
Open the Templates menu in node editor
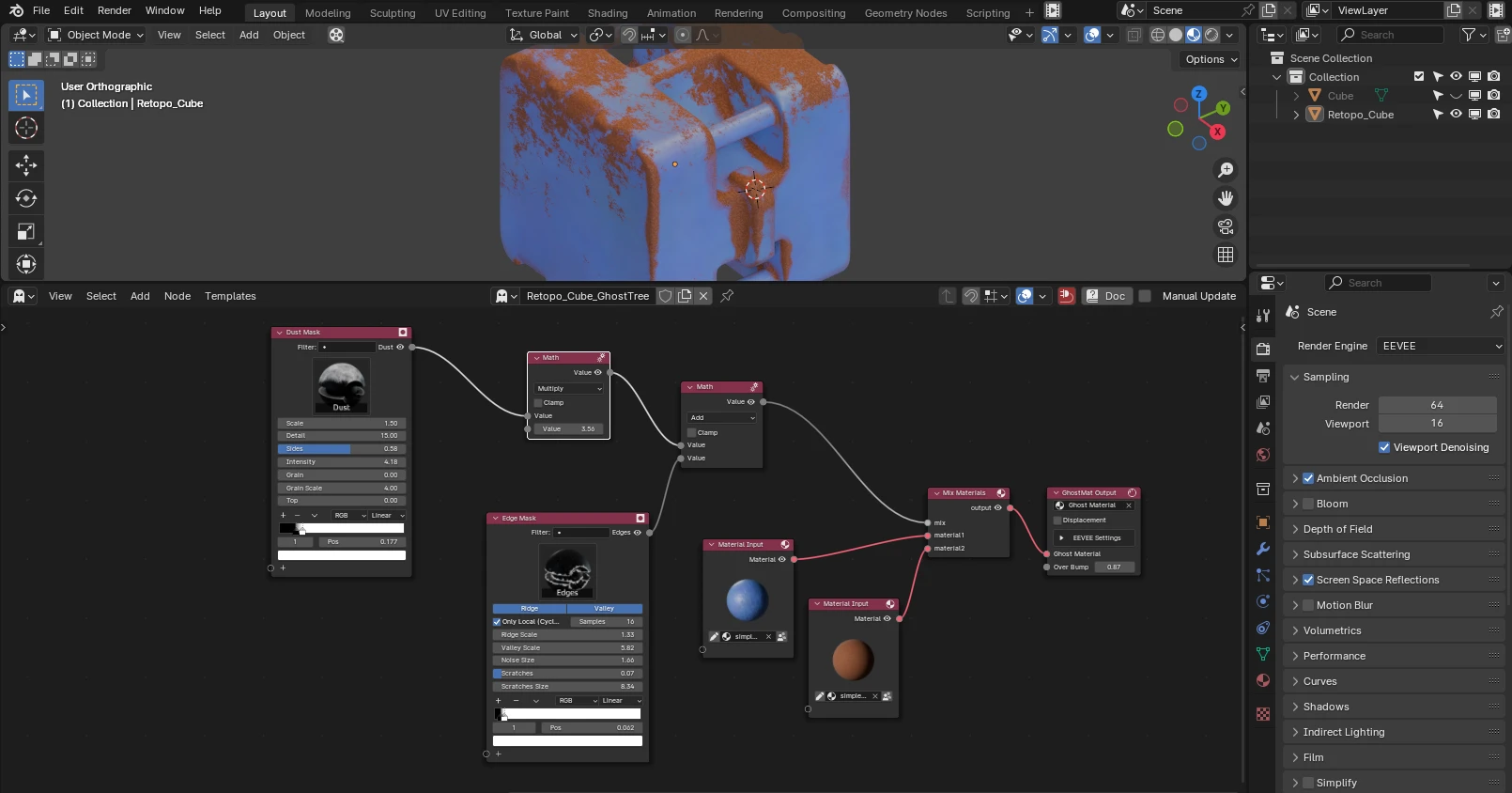point(230,296)
